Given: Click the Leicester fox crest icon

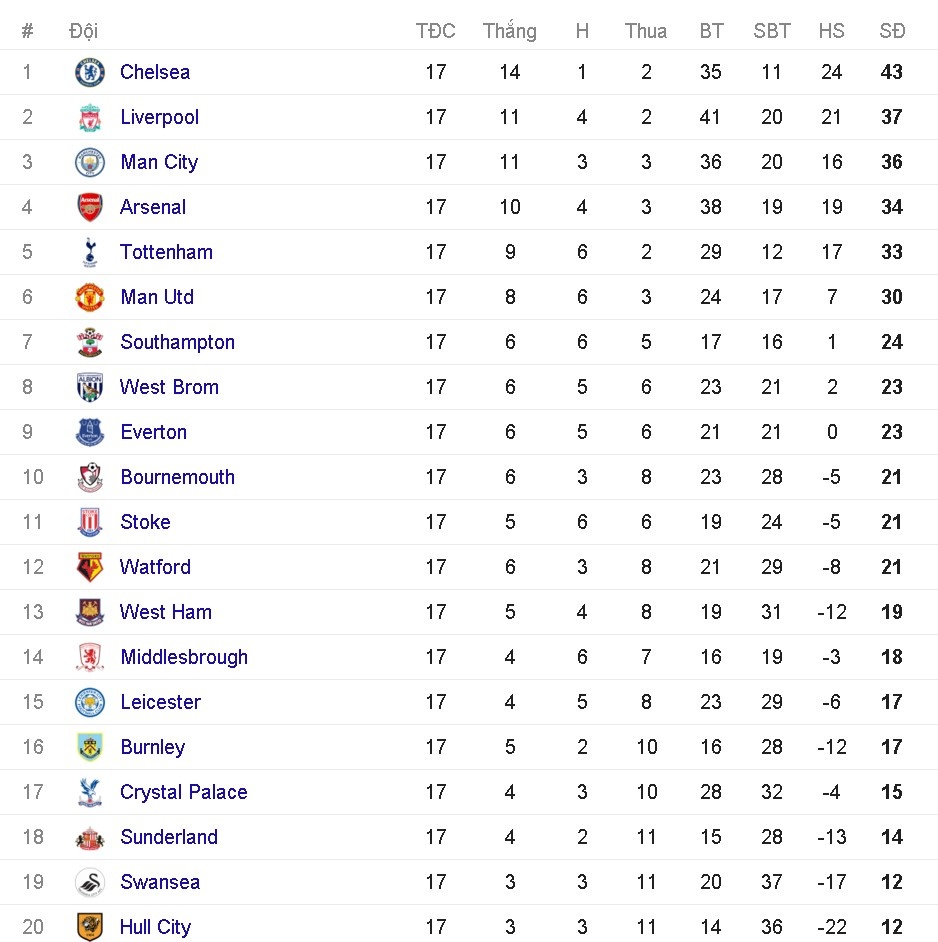Looking at the screenshot, I should coord(90,702).
